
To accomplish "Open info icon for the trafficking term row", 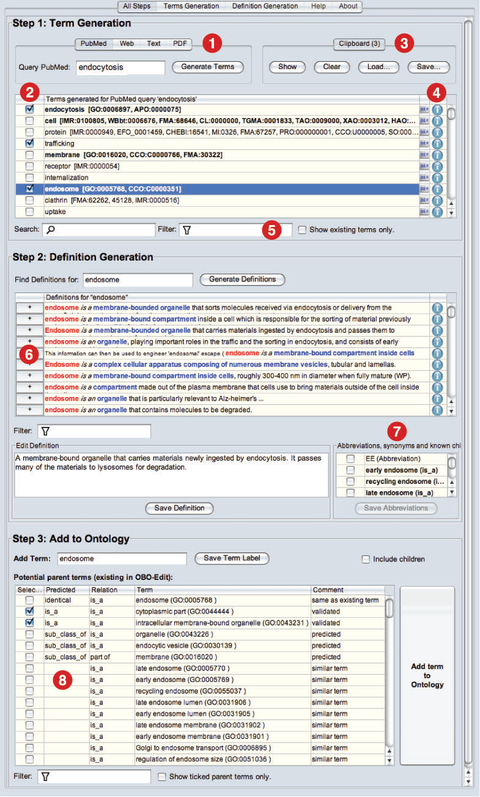I will [x=437, y=144].
